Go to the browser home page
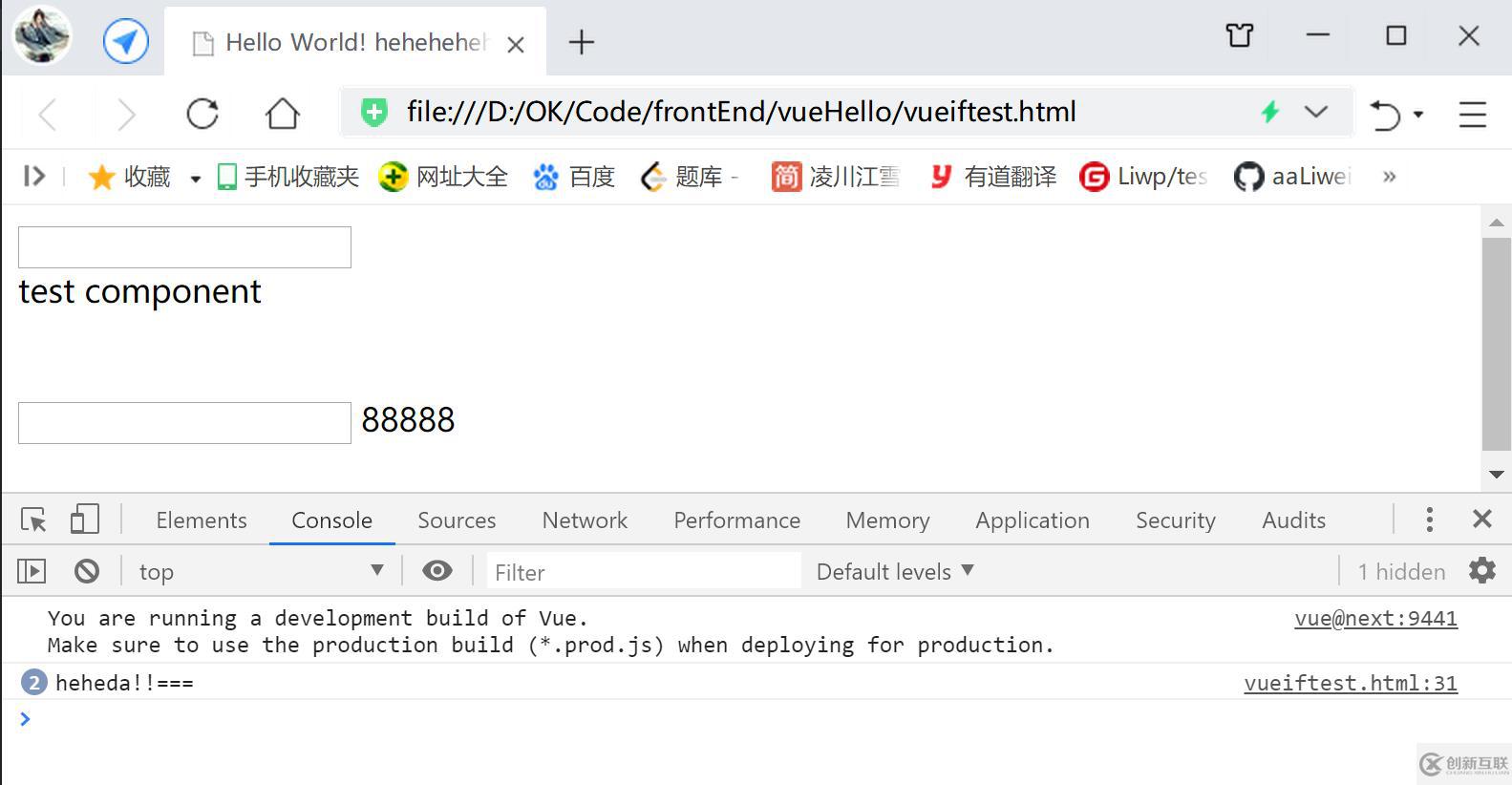Image resolution: width=1512 pixels, height=785 pixels. [x=282, y=114]
